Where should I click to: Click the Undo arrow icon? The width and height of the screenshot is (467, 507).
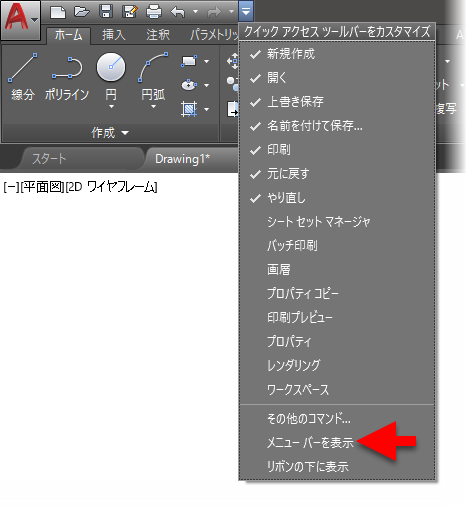pyautogui.click(x=178, y=12)
